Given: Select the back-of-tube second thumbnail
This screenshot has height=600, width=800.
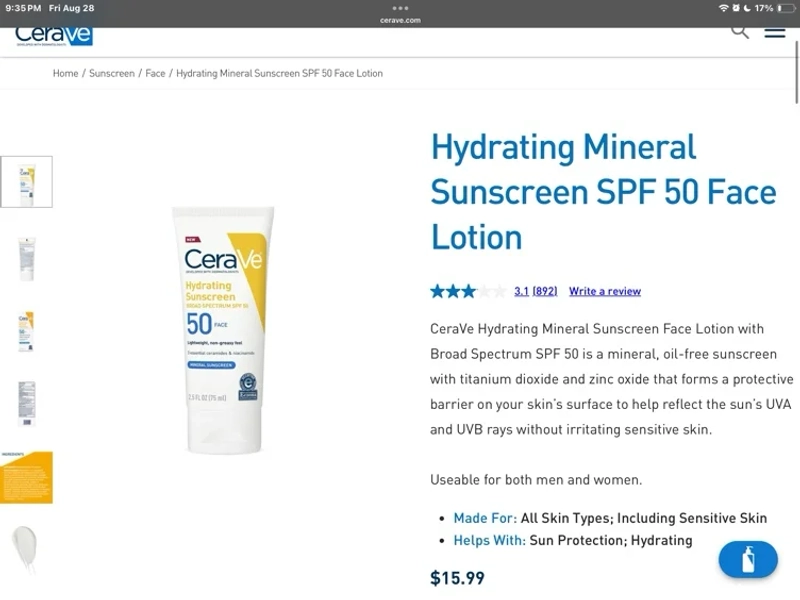Looking at the screenshot, I should coord(27,259).
